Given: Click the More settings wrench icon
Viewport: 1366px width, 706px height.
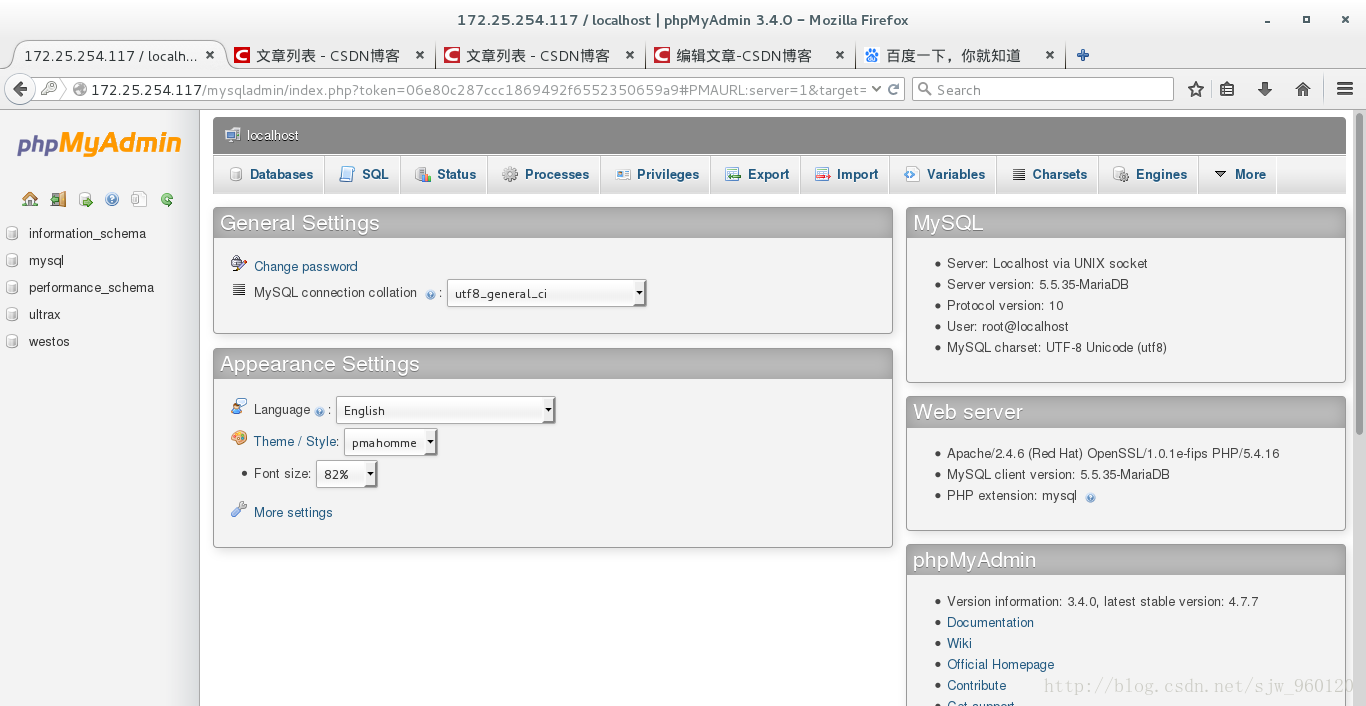Looking at the screenshot, I should click(x=238, y=510).
